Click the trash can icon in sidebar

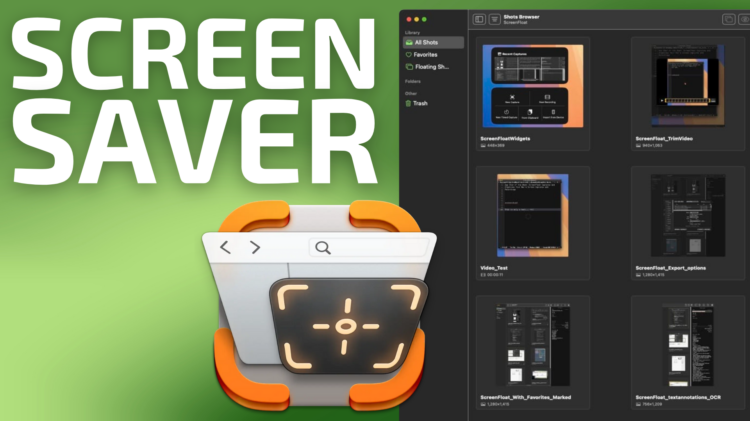point(408,103)
